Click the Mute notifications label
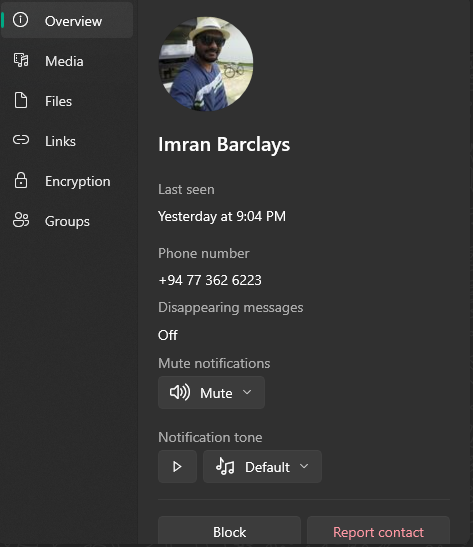Screen dimensions: 473x547 click(214, 363)
